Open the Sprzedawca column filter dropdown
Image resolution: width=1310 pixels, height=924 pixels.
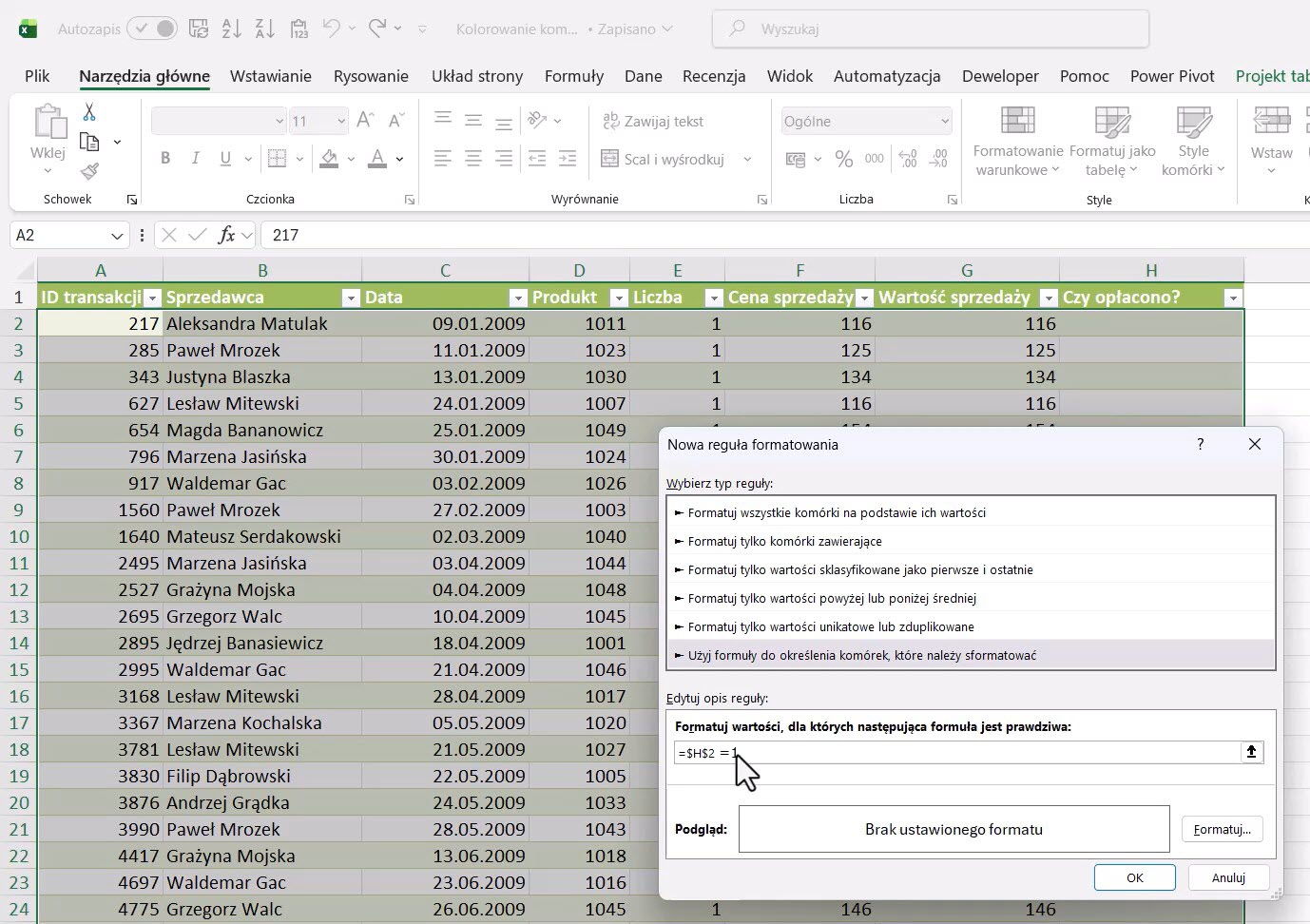(x=351, y=298)
